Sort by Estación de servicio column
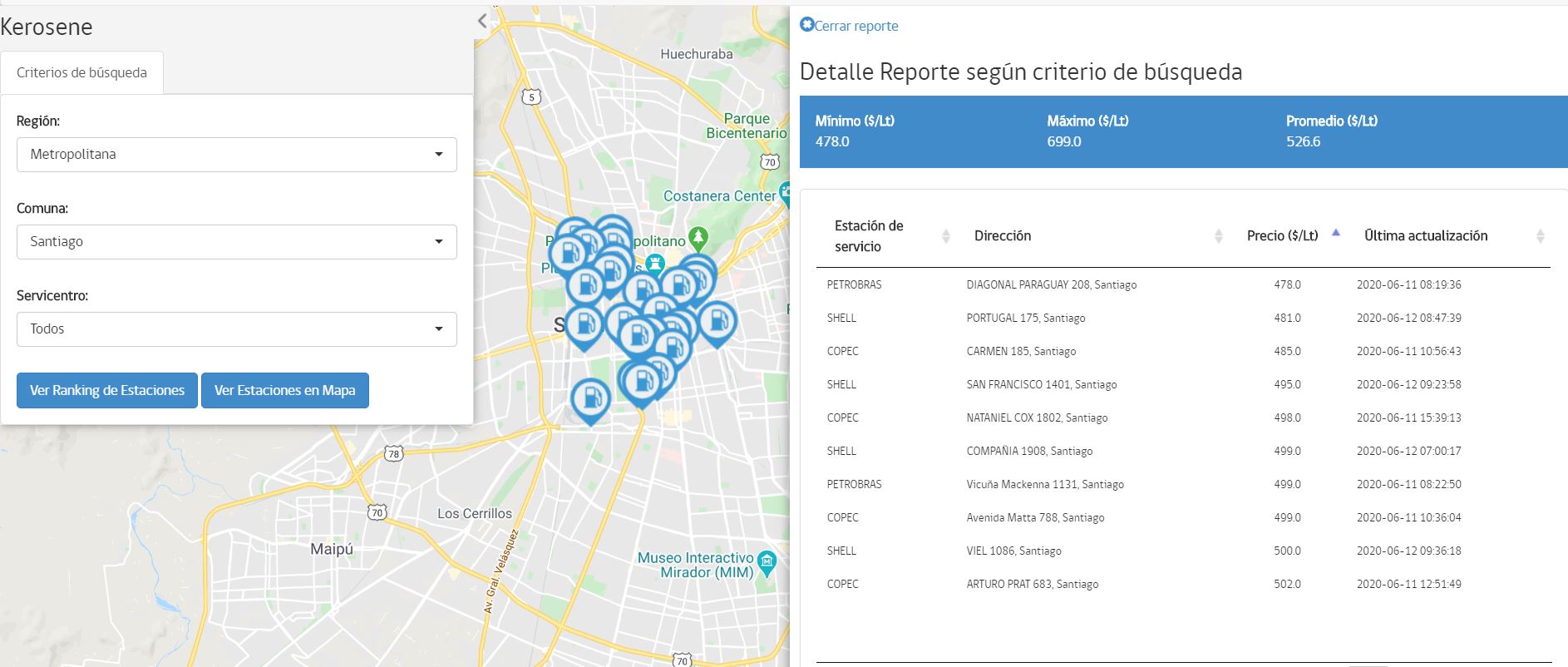Screen dimensions: 1568x667 pos(945,236)
